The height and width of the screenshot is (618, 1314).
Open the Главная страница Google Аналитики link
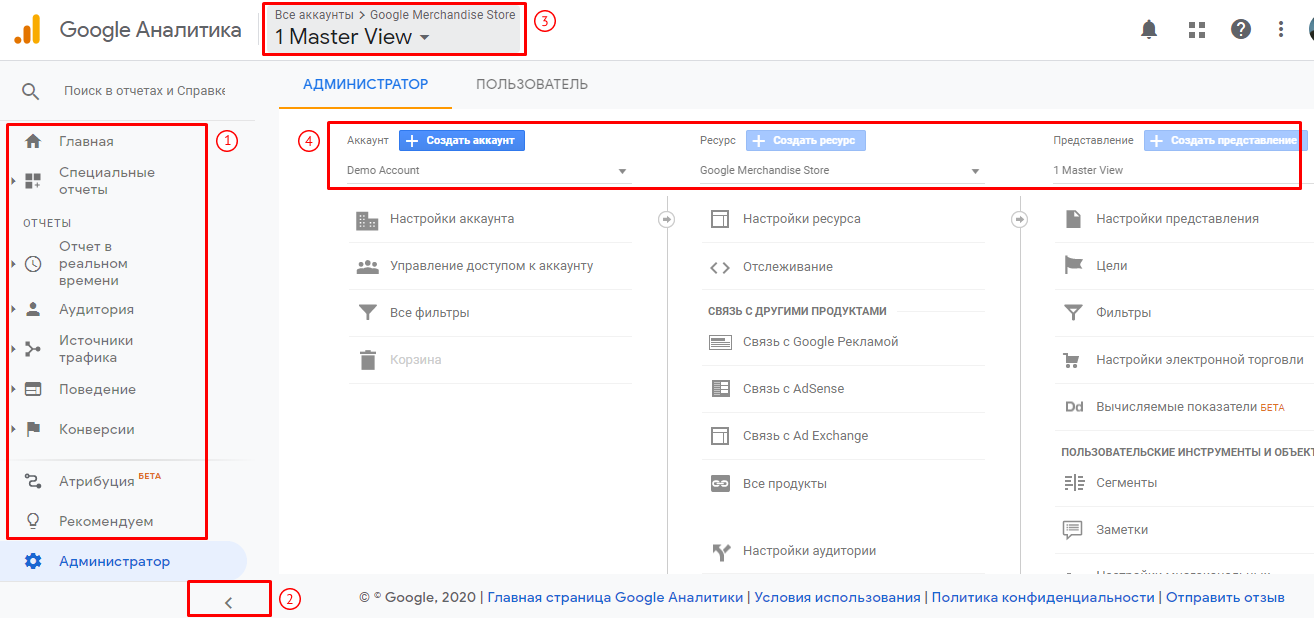(615, 597)
